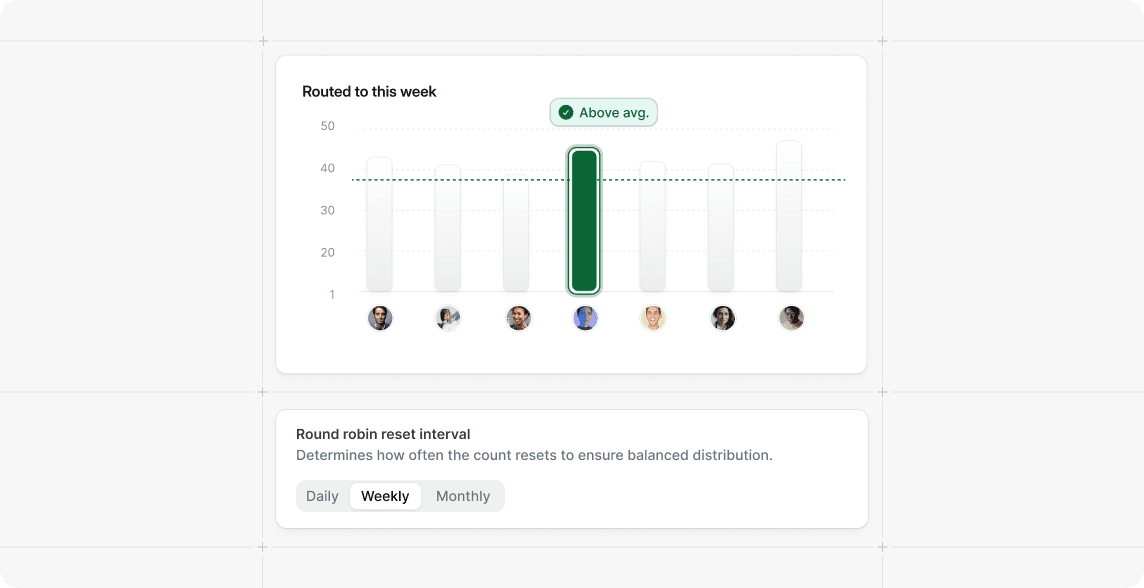The height and width of the screenshot is (588, 1144).
Task: Switch reset interval to Daily
Action: tap(322, 496)
